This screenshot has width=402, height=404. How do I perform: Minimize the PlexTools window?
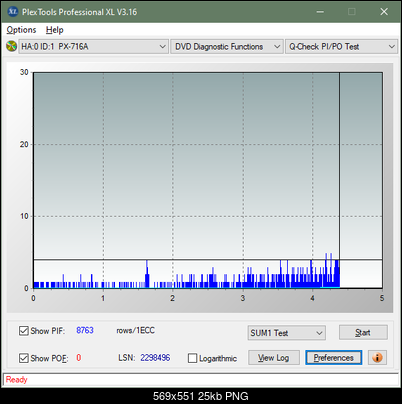(320, 12)
